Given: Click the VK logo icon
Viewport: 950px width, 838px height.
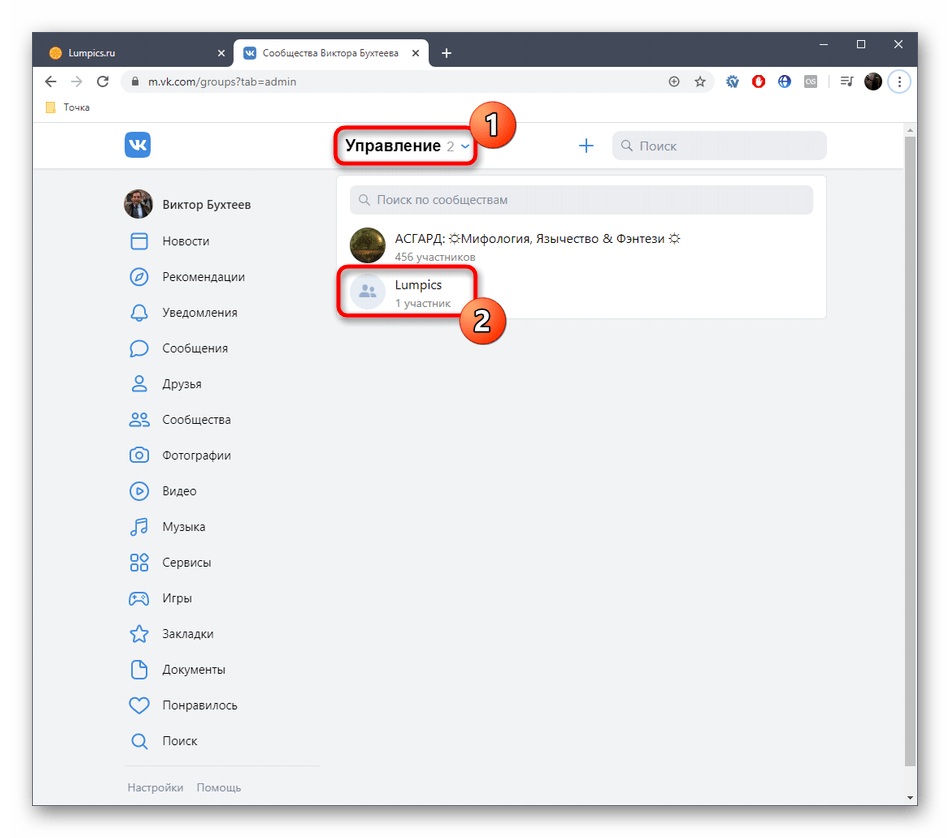Looking at the screenshot, I should [138, 145].
